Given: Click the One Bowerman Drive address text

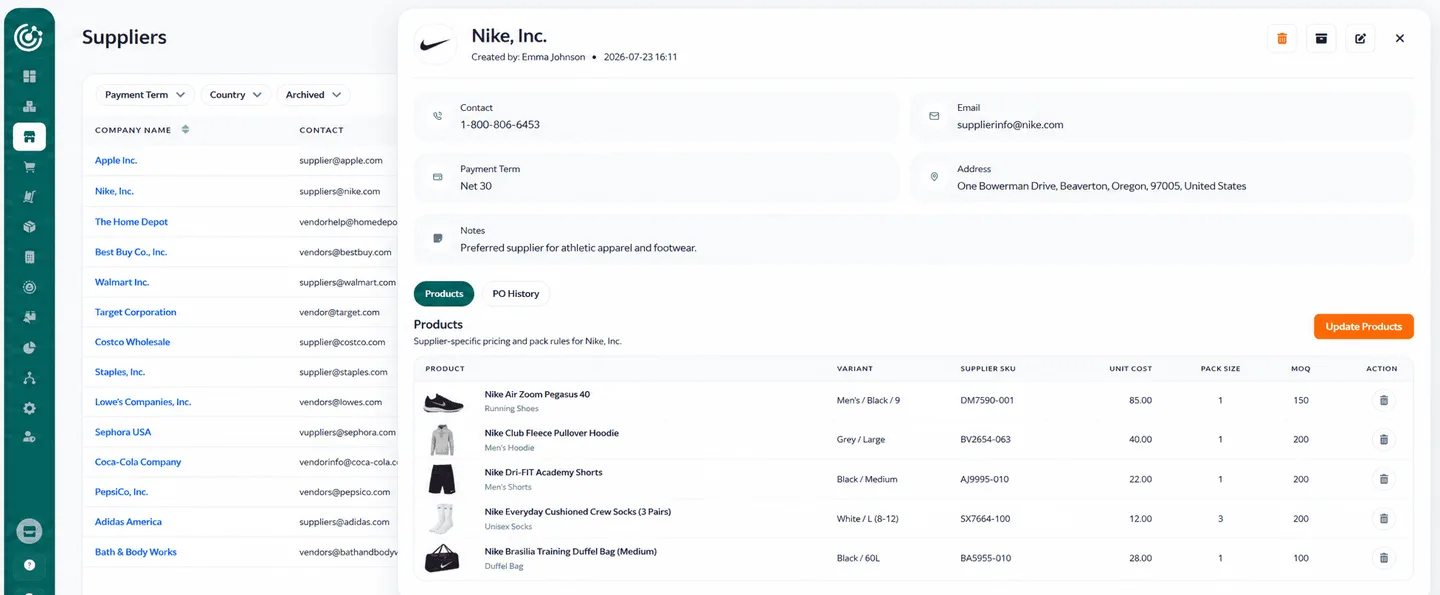Looking at the screenshot, I should pyautogui.click(x=1101, y=186).
